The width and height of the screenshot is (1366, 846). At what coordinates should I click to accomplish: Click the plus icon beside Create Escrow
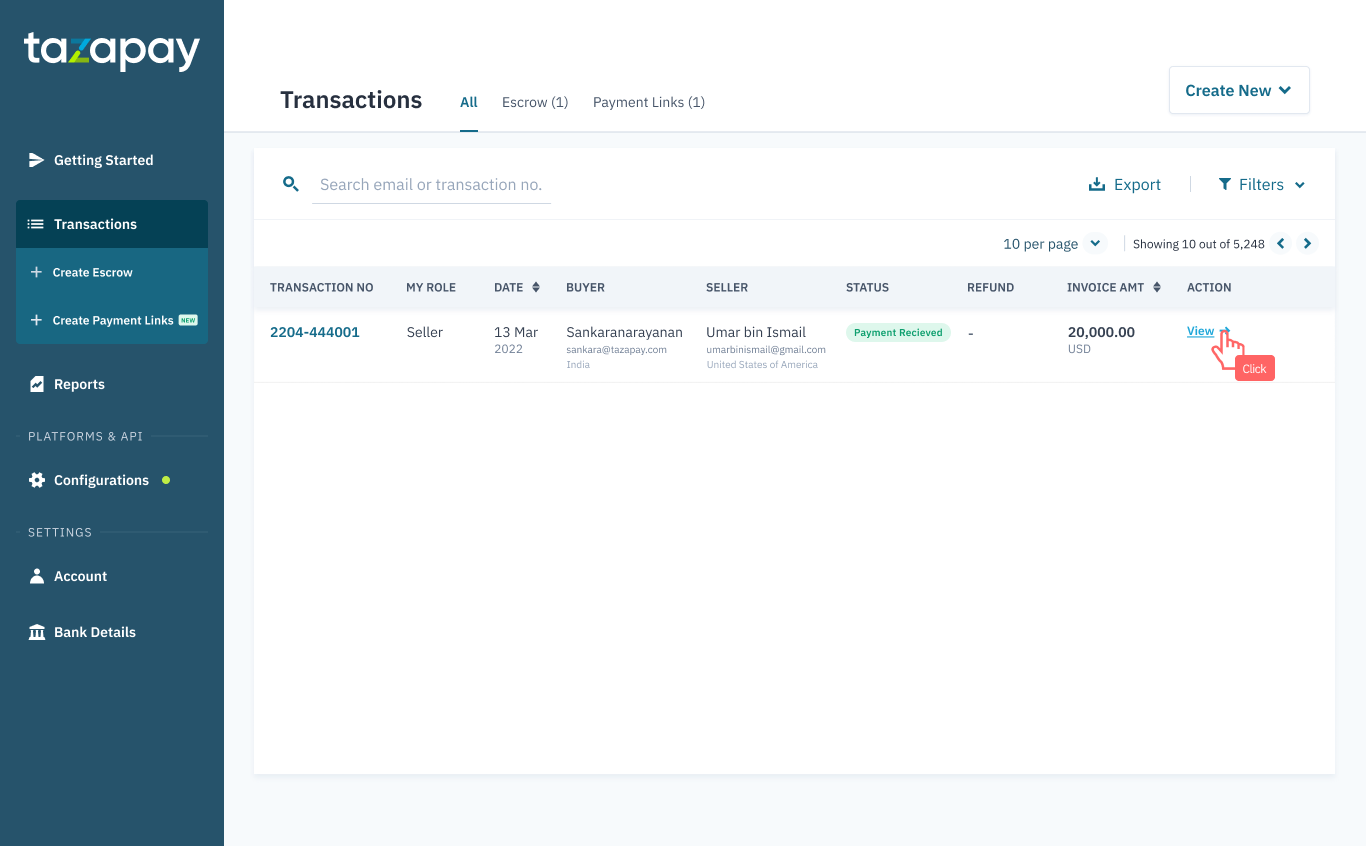point(36,272)
